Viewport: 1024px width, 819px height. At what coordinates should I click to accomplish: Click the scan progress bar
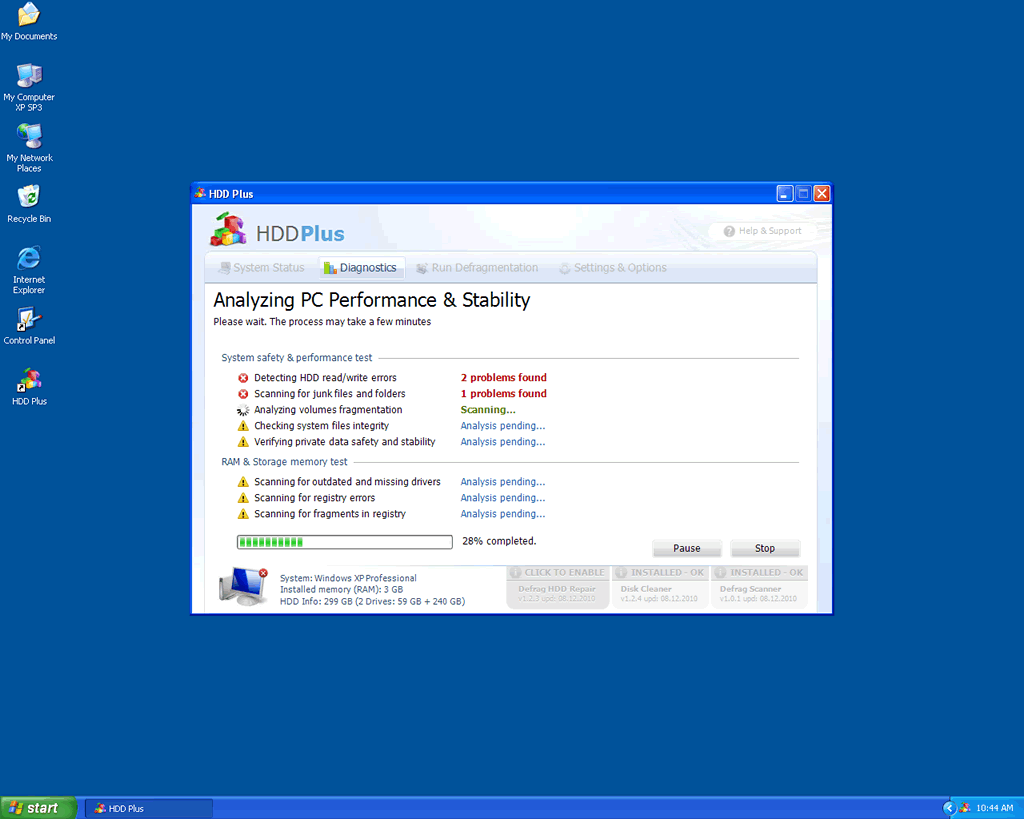coord(344,542)
